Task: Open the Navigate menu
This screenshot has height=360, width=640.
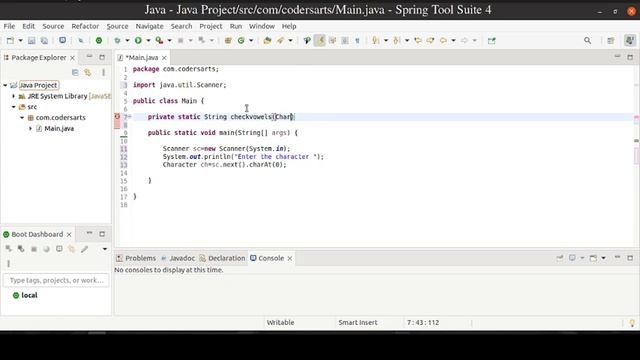Action: point(149,26)
